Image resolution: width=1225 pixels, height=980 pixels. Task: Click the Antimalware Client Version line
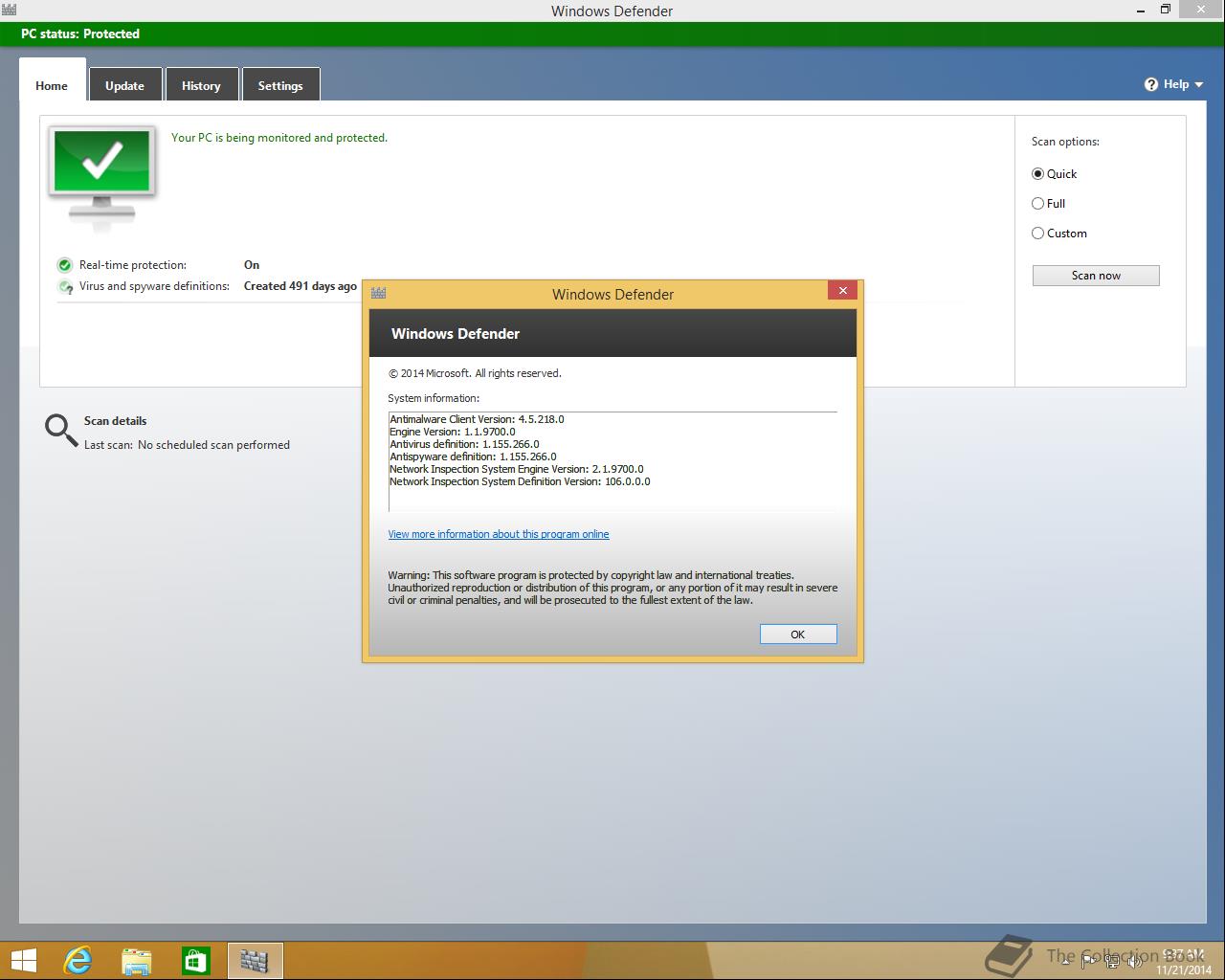point(477,419)
